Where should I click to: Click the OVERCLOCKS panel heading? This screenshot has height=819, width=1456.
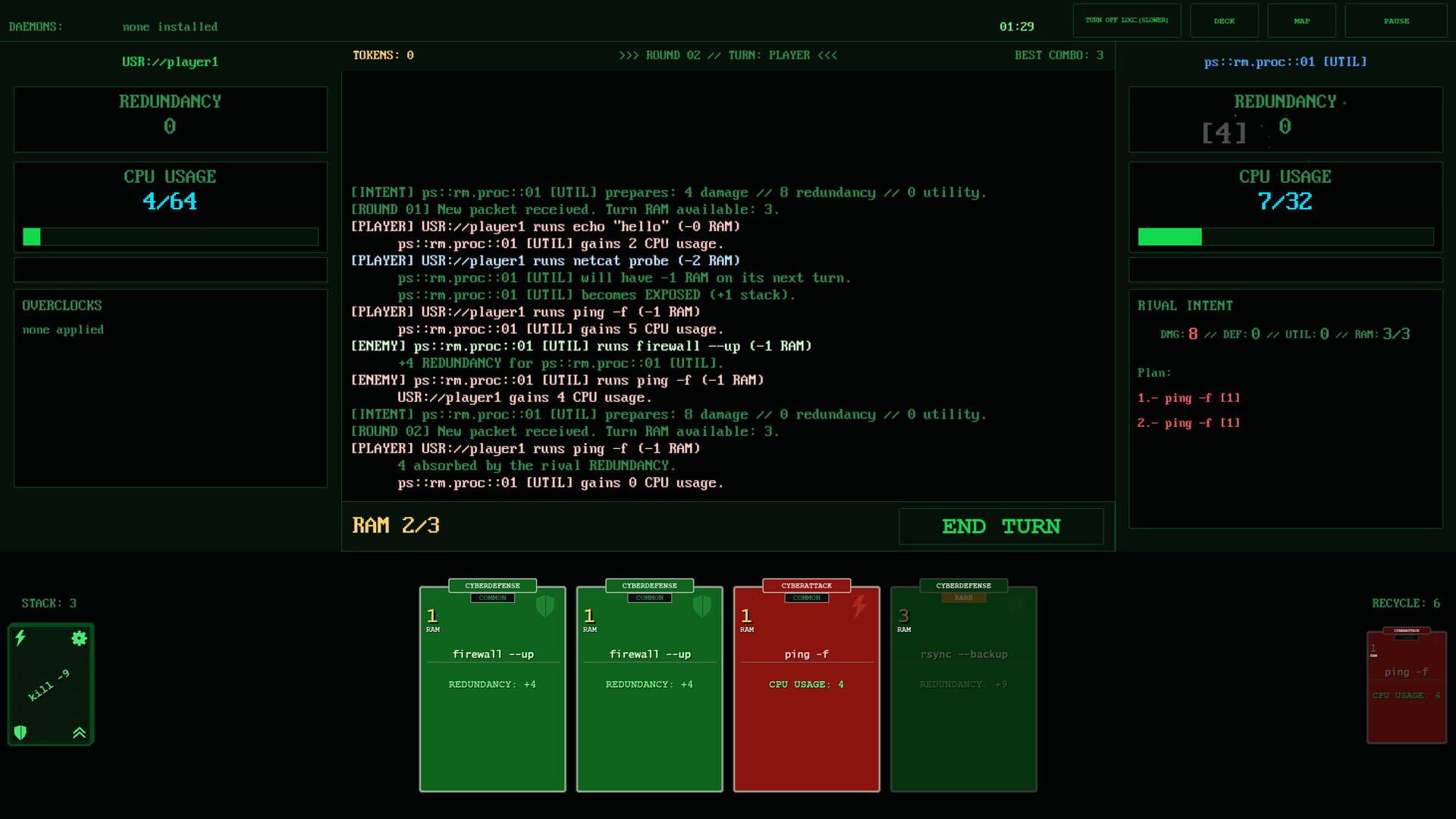tap(61, 306)
